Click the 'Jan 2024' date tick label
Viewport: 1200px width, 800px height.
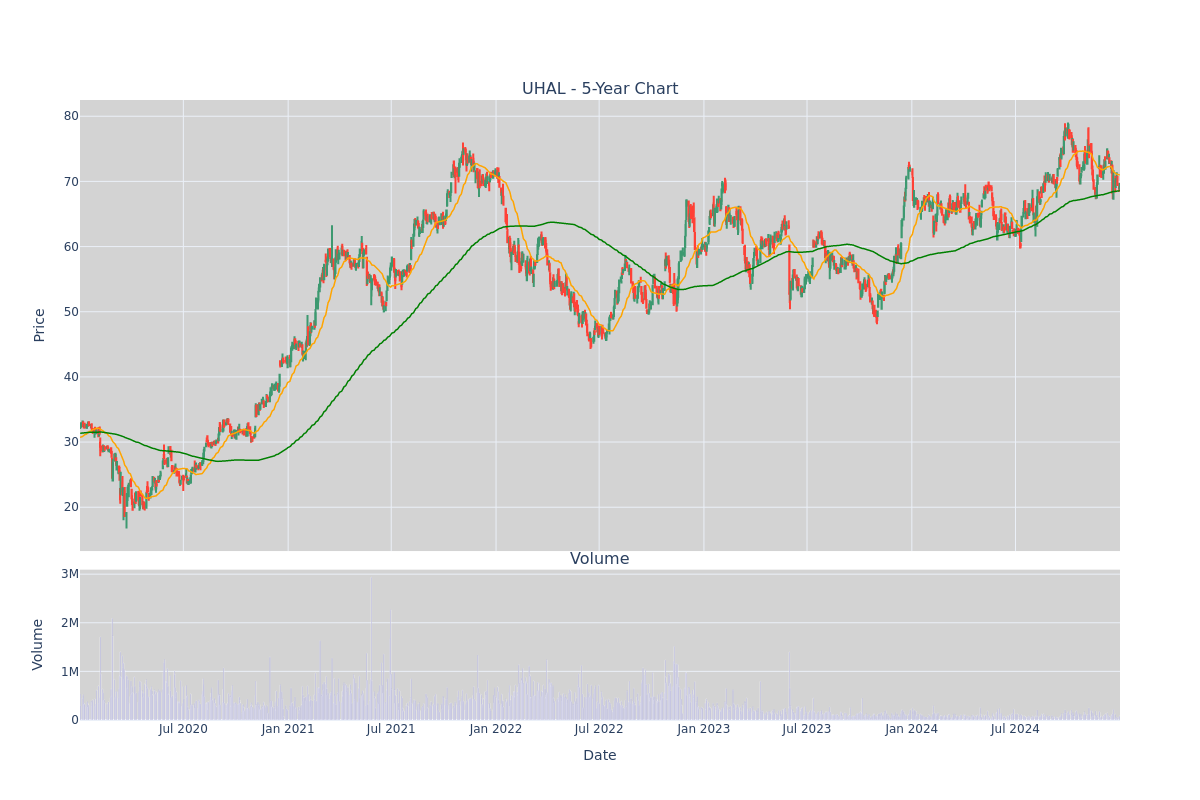912,729
